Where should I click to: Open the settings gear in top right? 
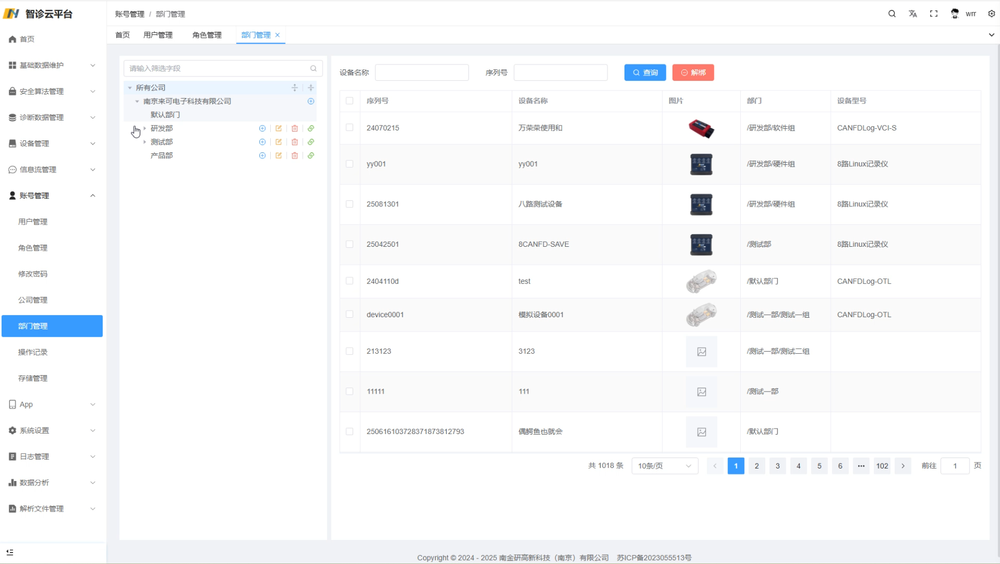point(991,14)
